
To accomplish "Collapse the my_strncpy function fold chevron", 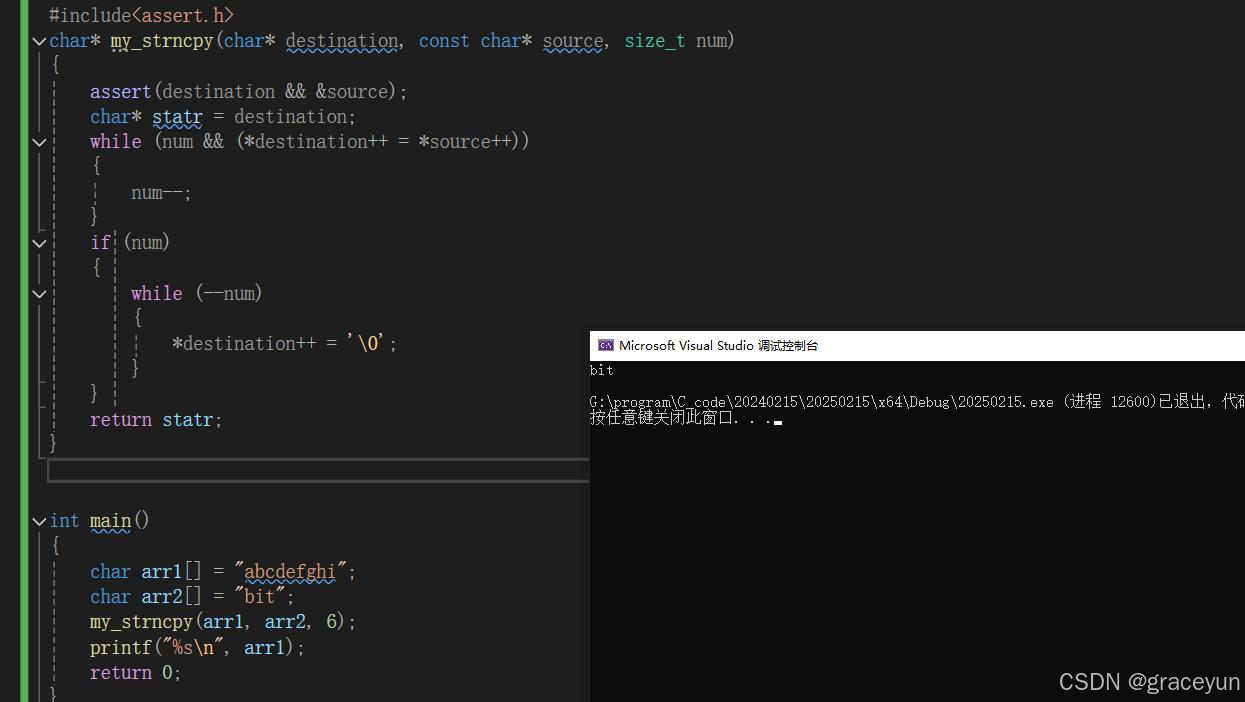I will coord(39,41).
